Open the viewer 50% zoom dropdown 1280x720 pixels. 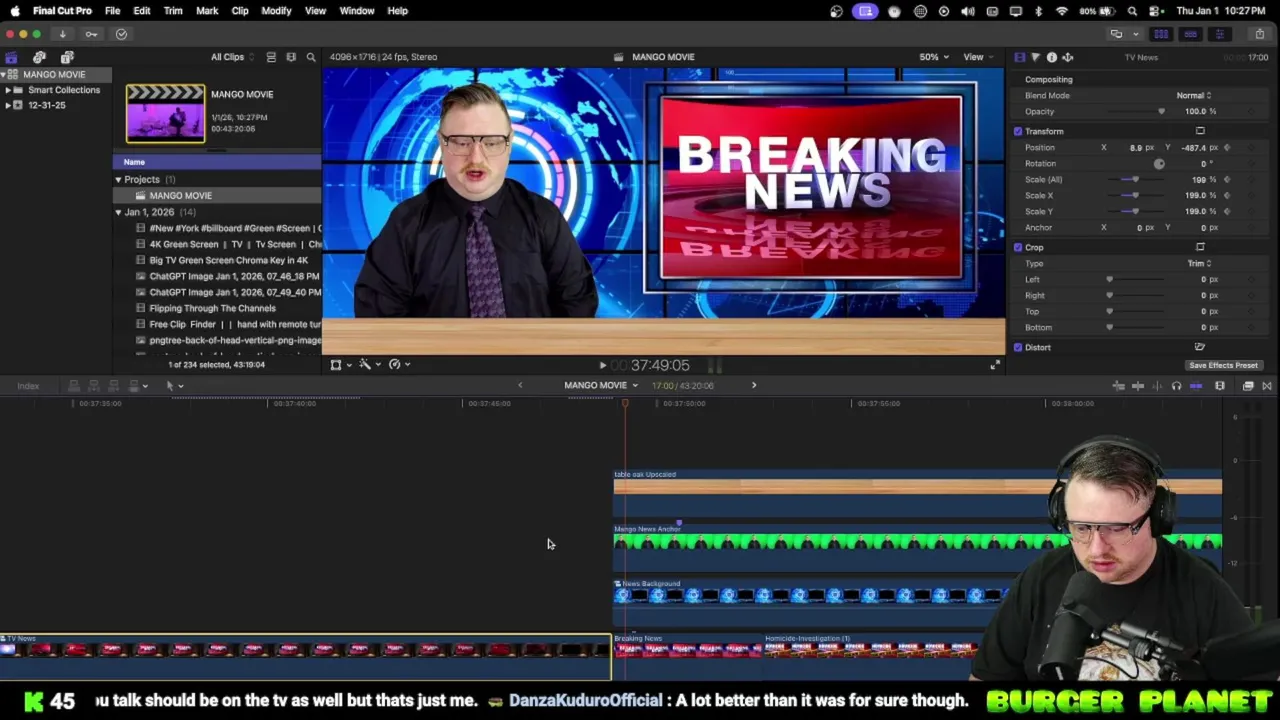tap(933, 57)
